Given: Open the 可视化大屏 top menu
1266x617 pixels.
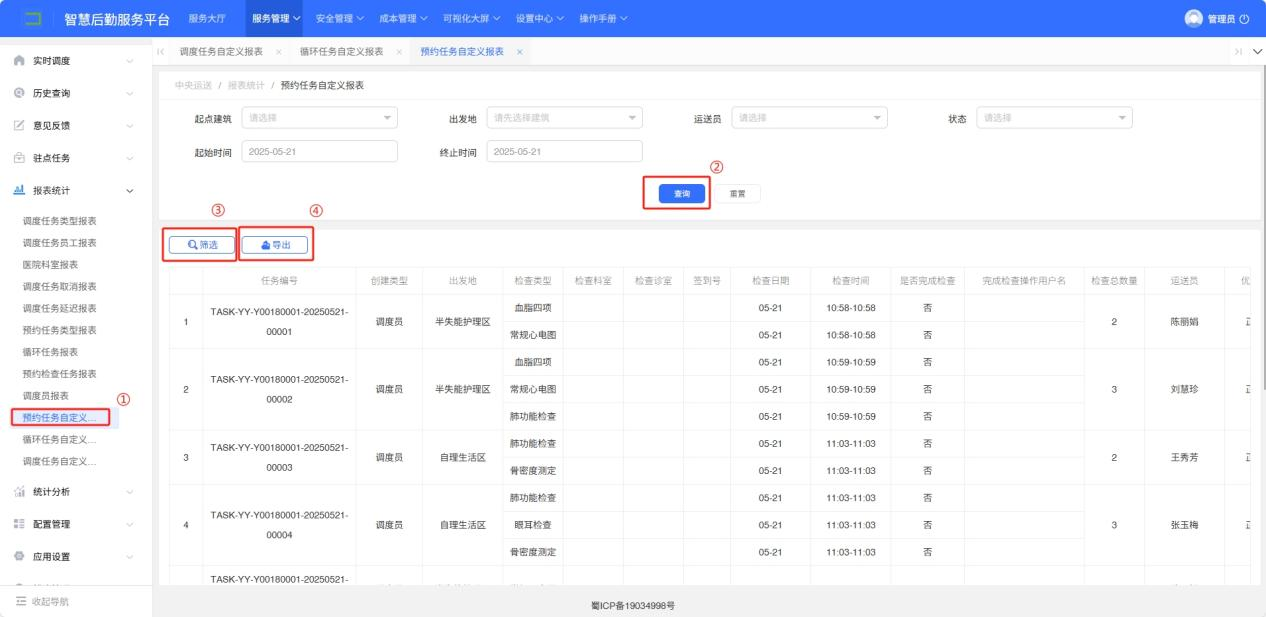Looking at the screenshot, I should [472, 19].
